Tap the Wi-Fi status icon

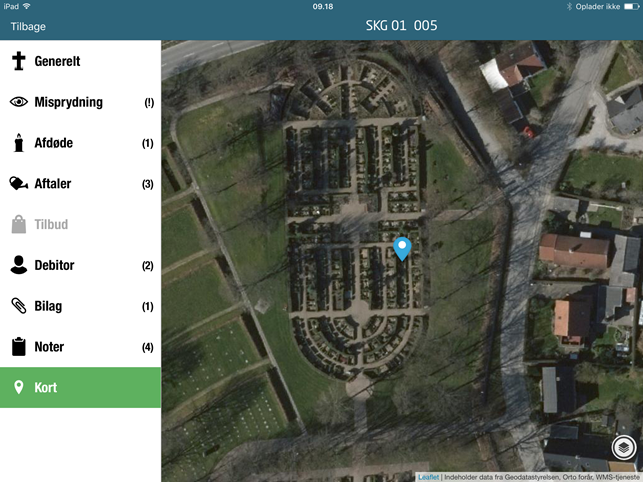pos(27,6)
